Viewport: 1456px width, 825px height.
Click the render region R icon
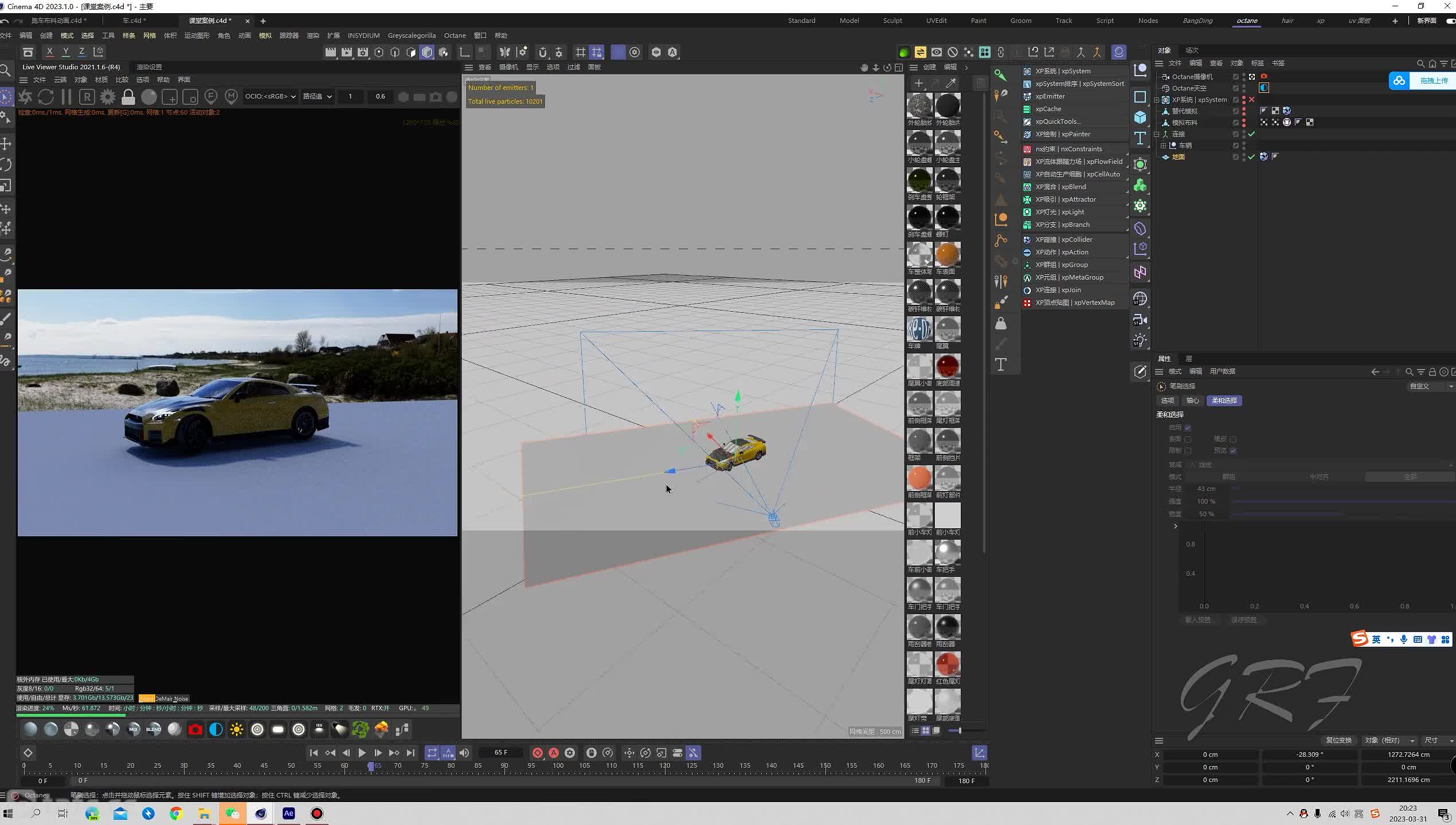click(87, 97)
